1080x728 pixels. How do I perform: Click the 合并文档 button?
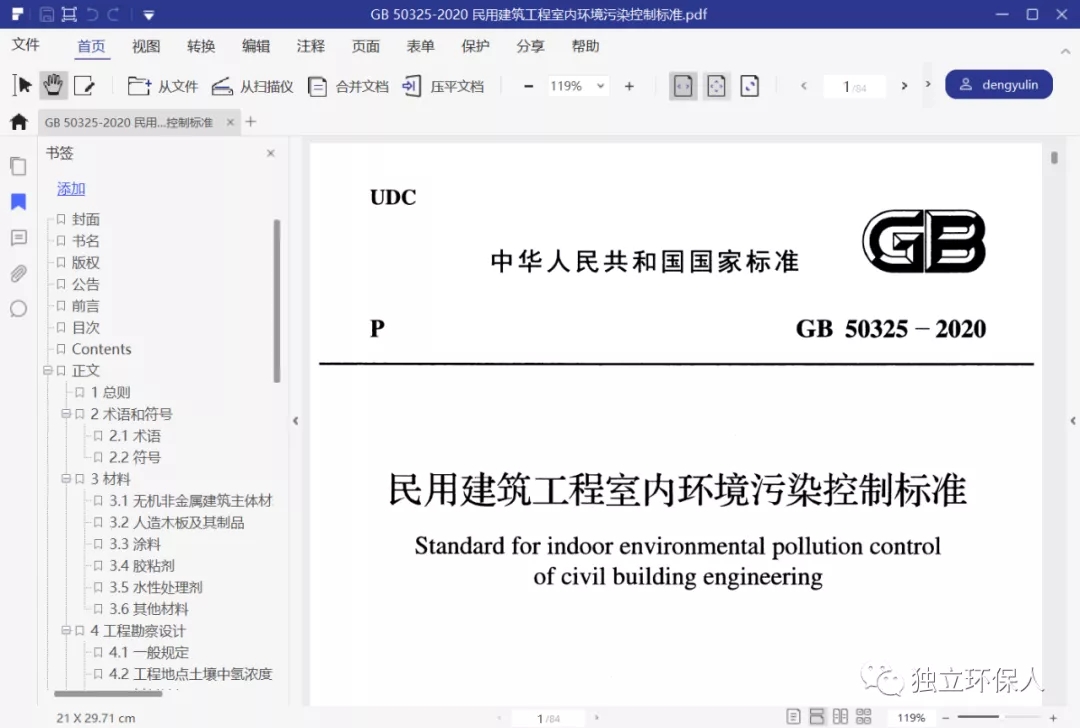coord(349,86)
